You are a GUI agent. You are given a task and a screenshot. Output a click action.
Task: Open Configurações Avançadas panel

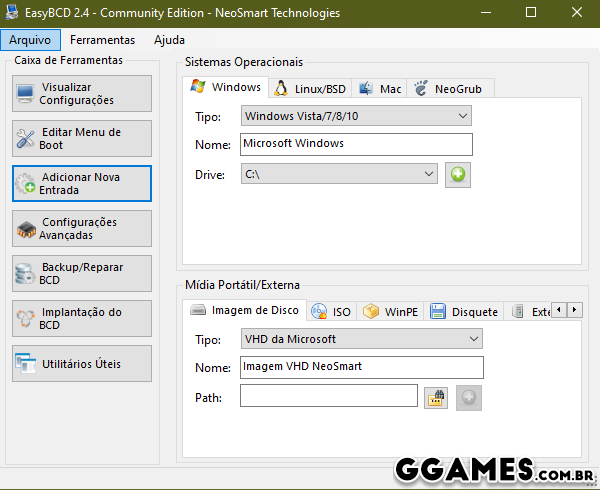(x=82, y=229)
